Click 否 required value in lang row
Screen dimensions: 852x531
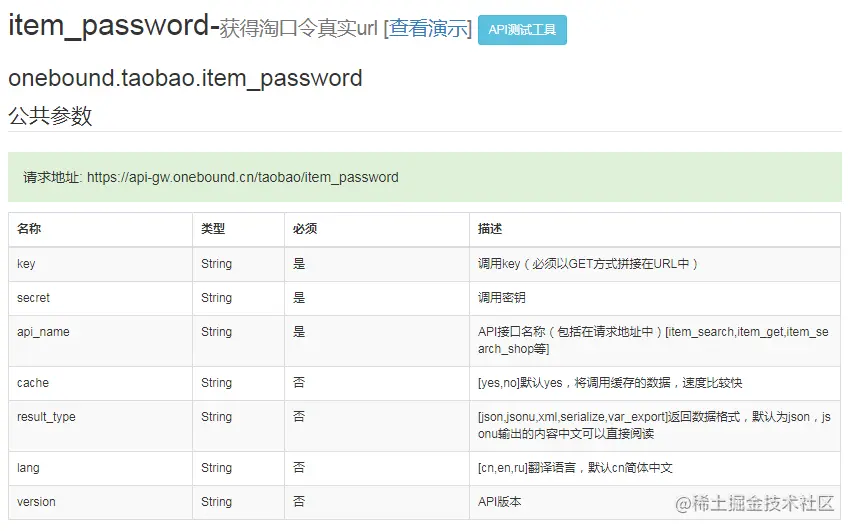coord(299,467)
